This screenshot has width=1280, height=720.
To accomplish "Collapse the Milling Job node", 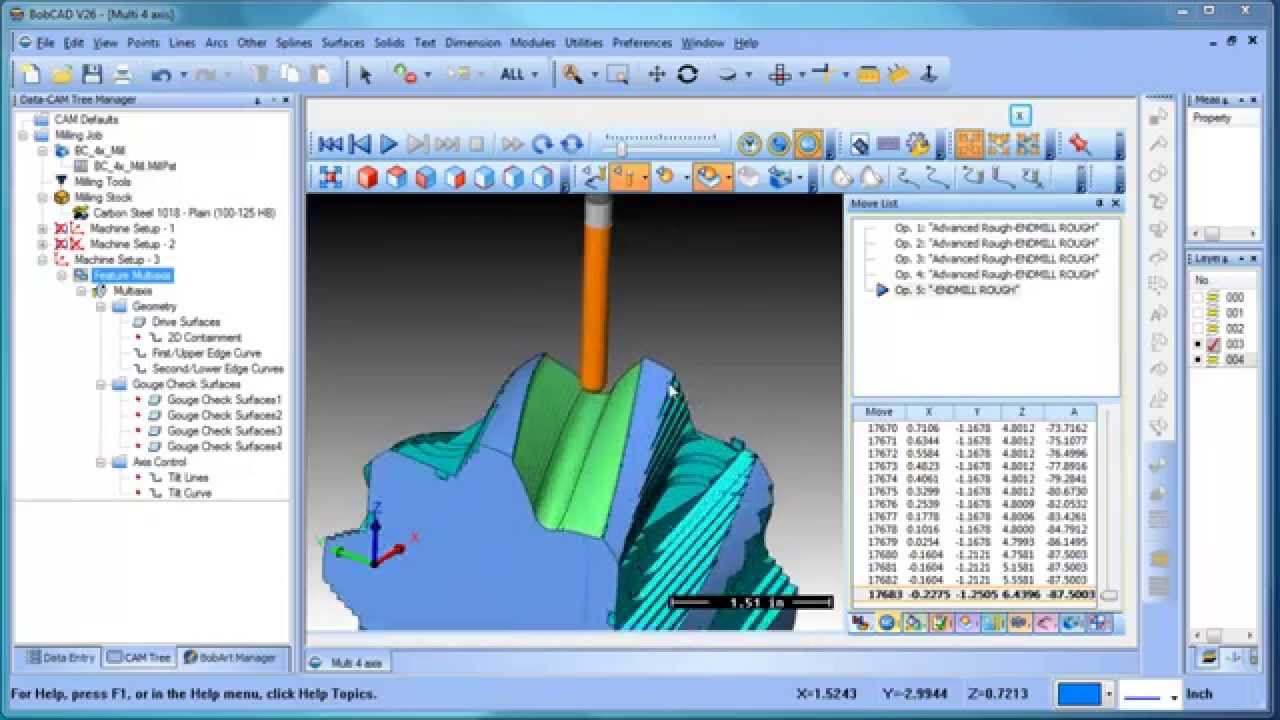I will point(25,135).
